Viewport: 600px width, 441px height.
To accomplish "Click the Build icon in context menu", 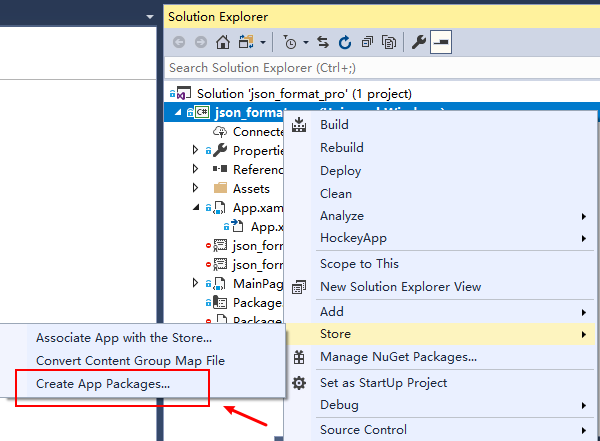I will click(299, 125).
